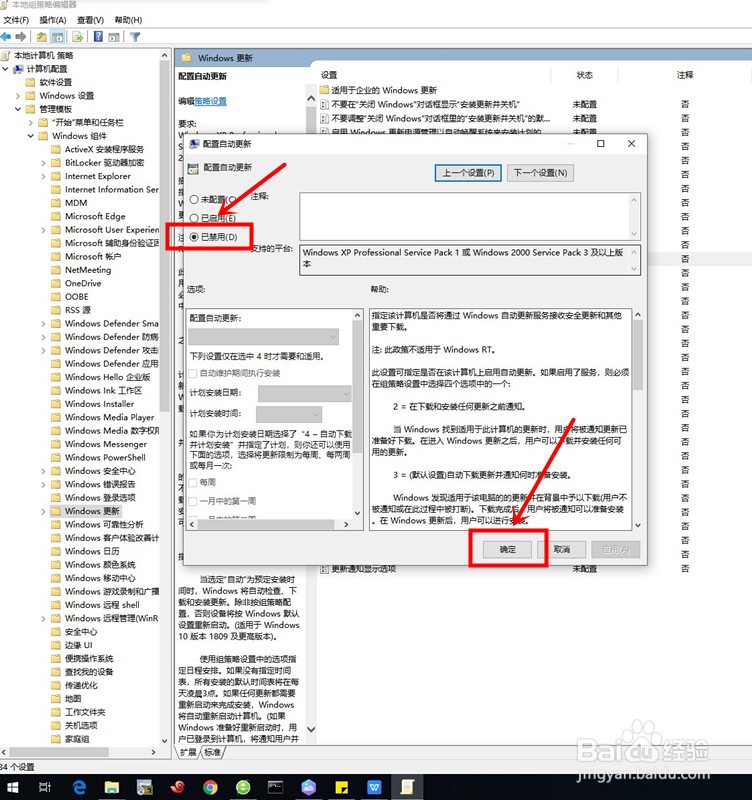Click the gray Forward arrow toolbar icon
The width and height of the screenshot is (752, 800).
(21, 37)
